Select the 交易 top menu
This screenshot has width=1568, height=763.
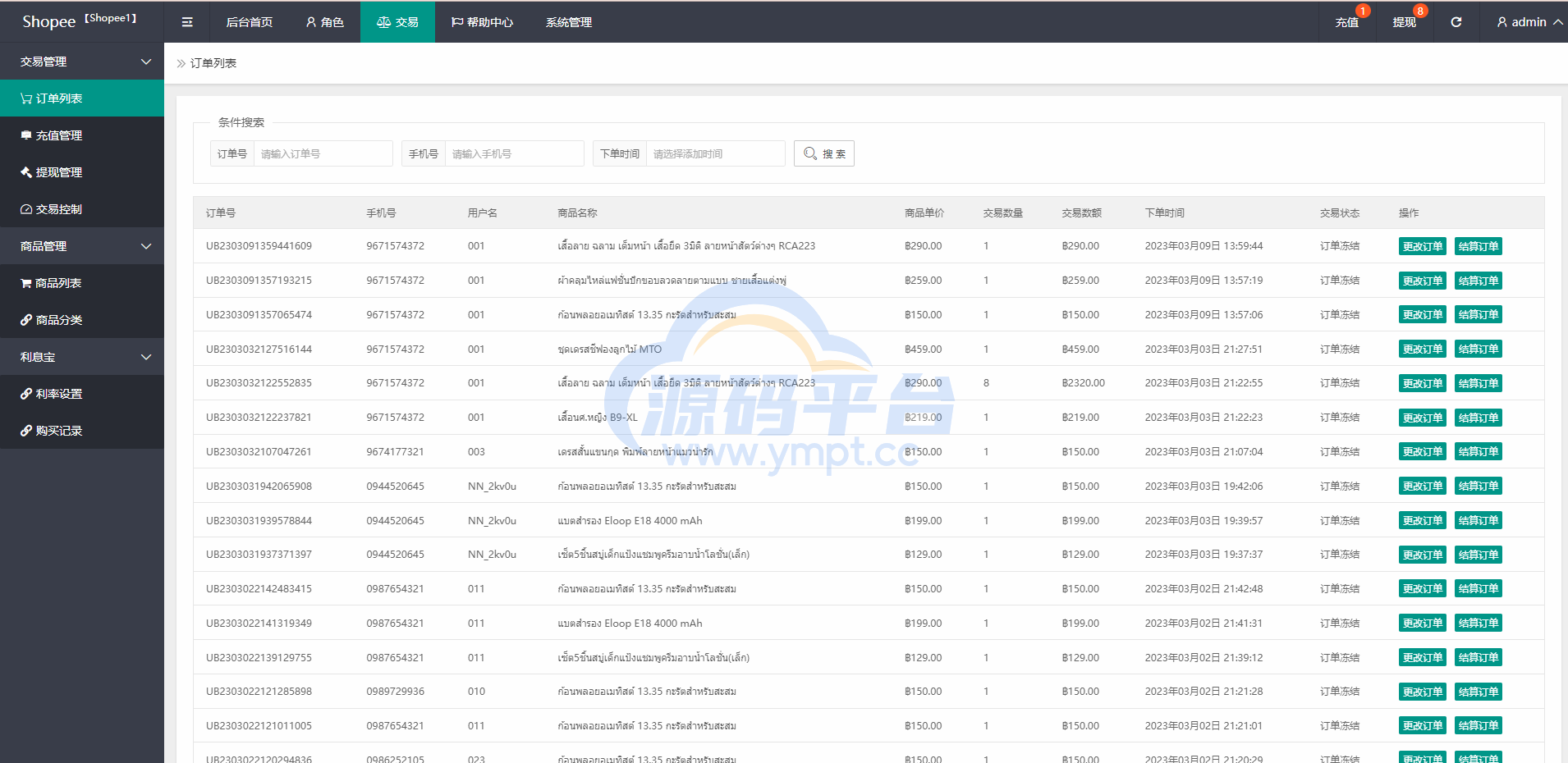(397, 22)
